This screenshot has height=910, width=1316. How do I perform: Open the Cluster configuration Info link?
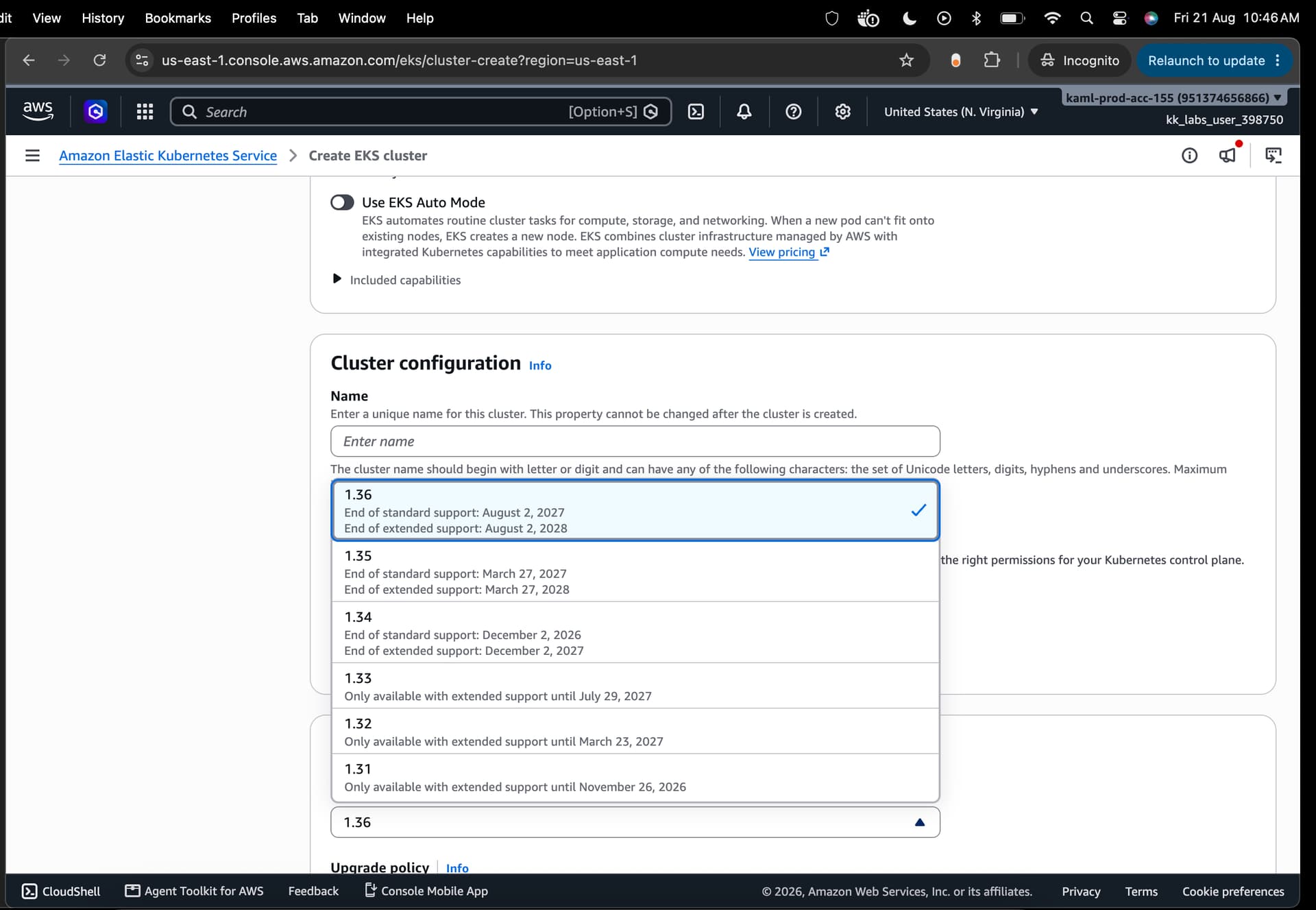click(x=540, y=366)
